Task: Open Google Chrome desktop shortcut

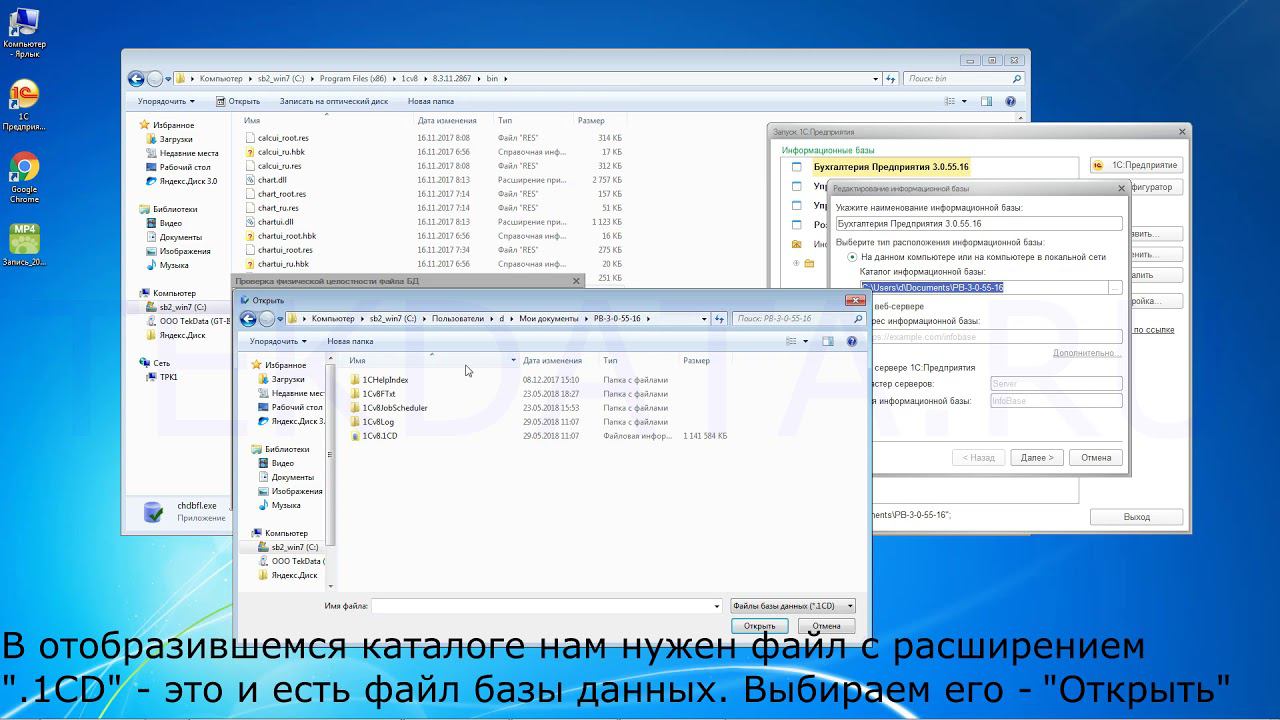Action: click(x=24, y=178)
